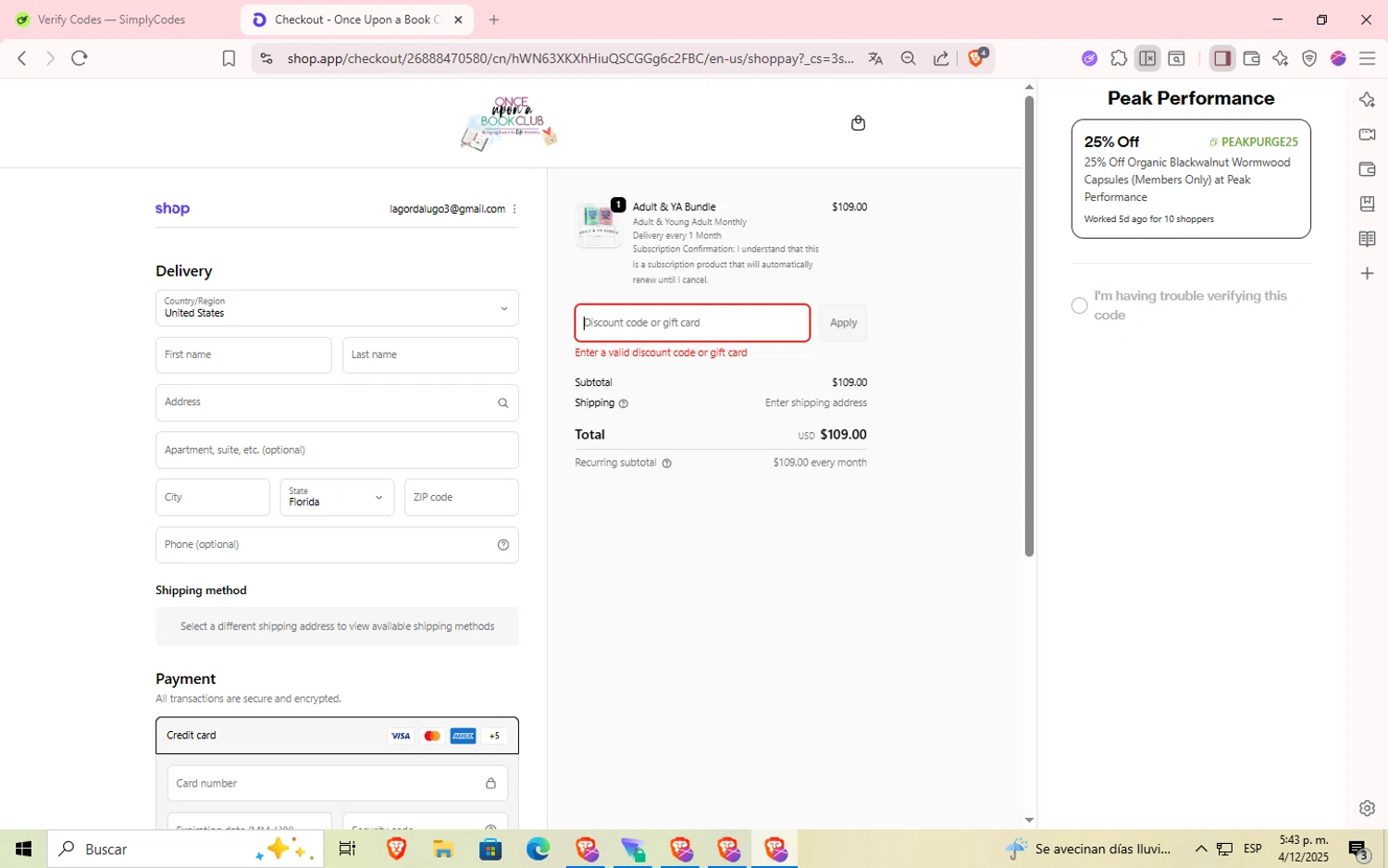Click the Last name field

pos(430,355)
